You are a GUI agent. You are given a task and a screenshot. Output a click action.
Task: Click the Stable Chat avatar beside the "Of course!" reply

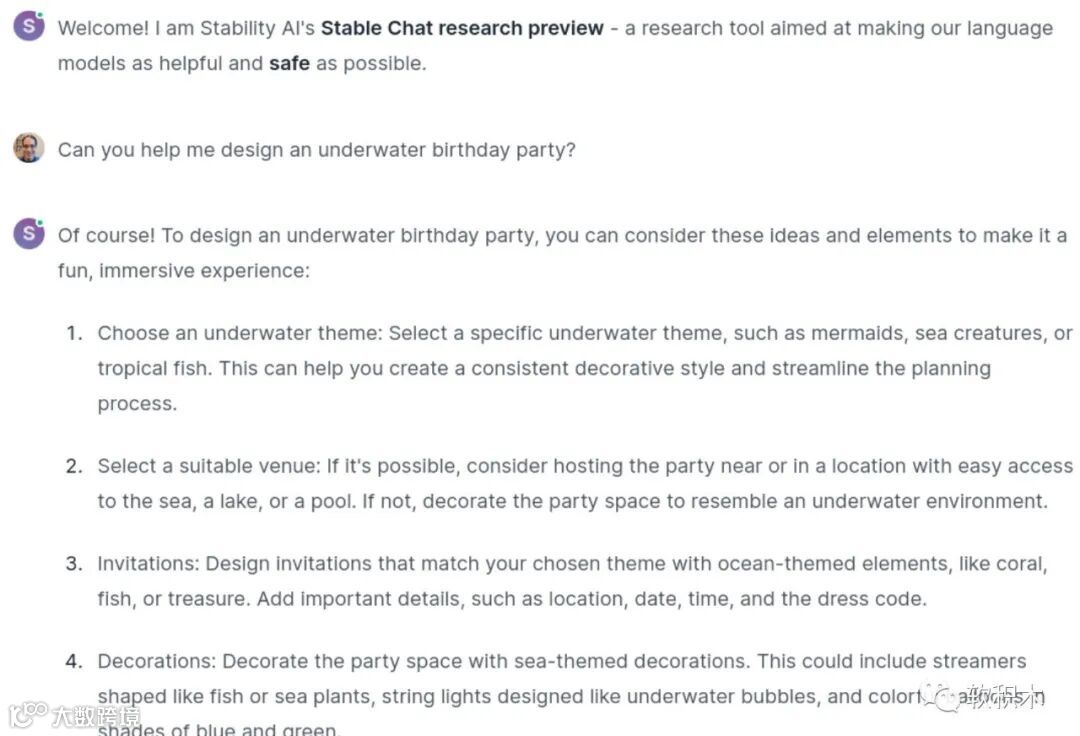point(29,234)
